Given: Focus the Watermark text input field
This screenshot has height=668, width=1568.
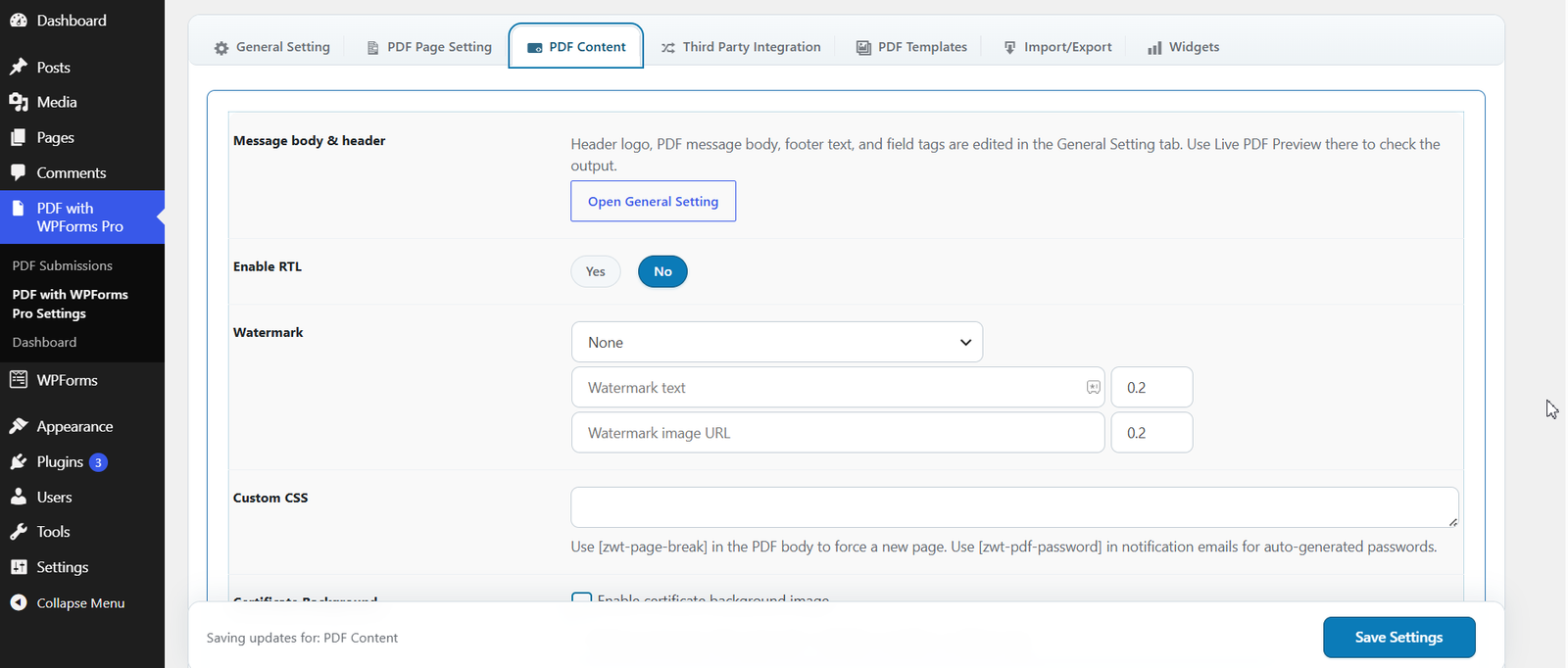Looking at the screenshot, I should tap(838, 388).
